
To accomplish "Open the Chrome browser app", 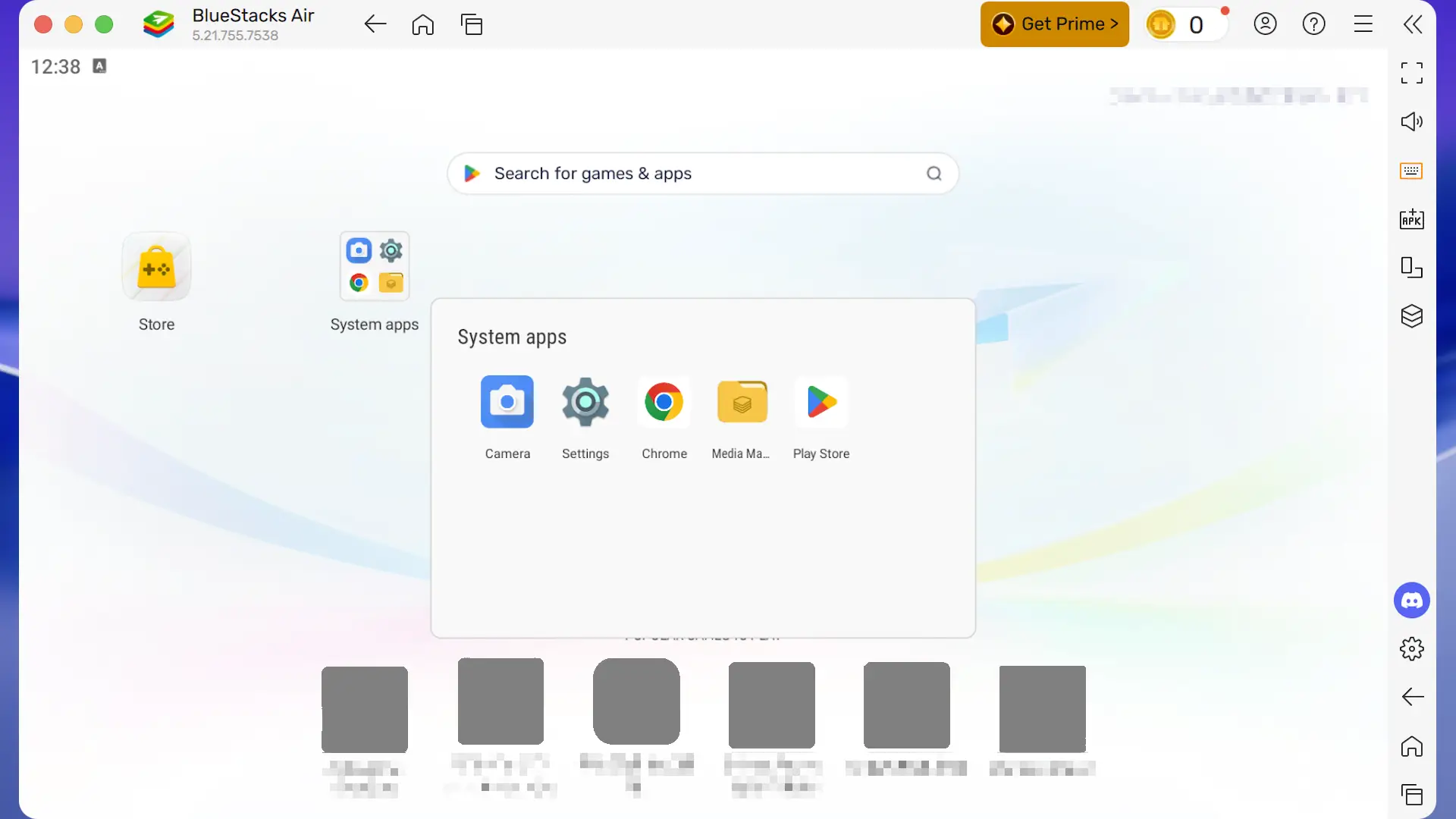I will pos(664,402).
